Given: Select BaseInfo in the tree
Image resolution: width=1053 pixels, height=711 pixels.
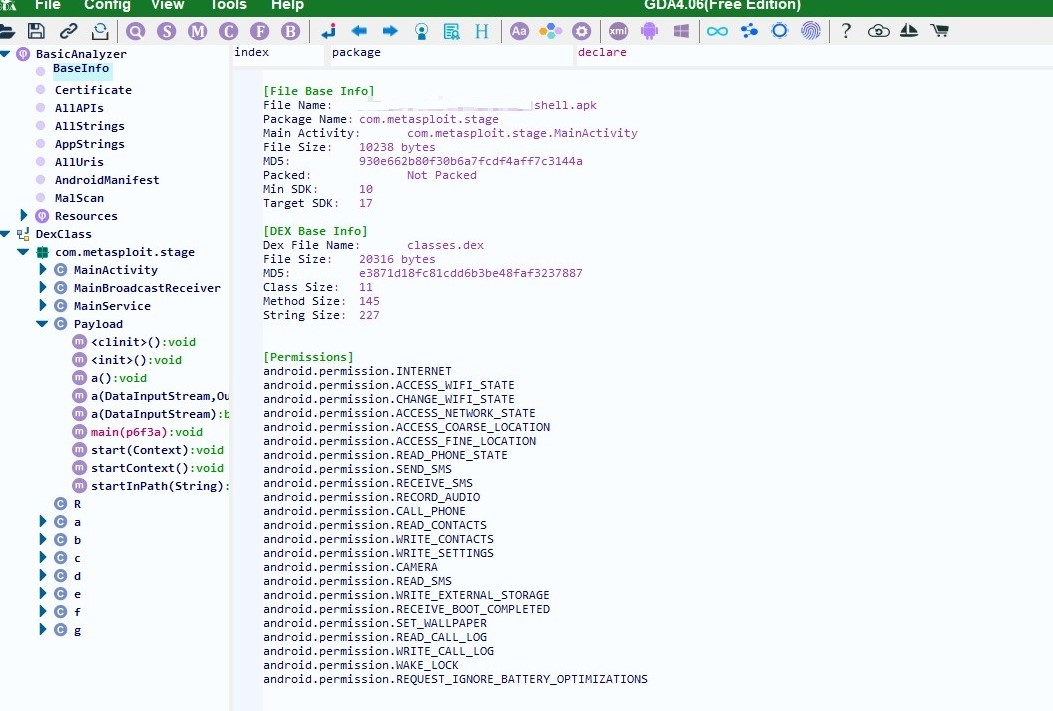Looking at the screenshot, I should (x=81, y=68).
